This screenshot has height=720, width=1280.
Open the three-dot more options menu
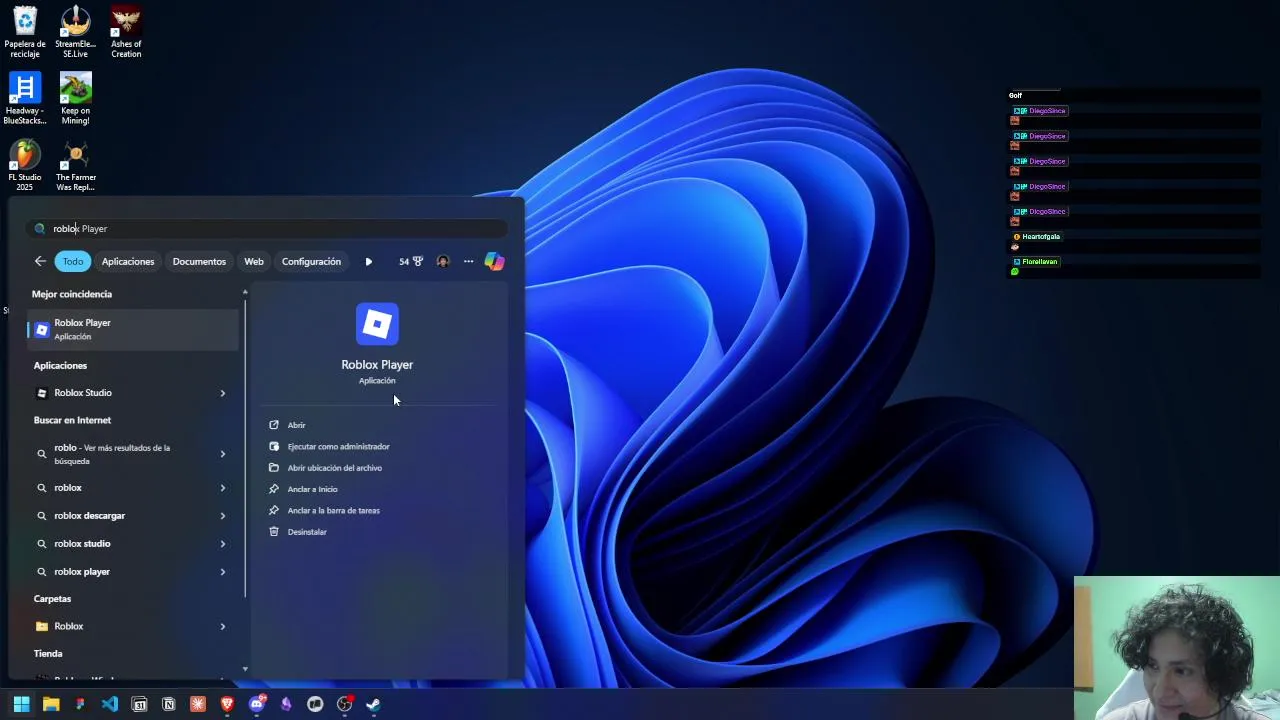(x=468, y=261)
